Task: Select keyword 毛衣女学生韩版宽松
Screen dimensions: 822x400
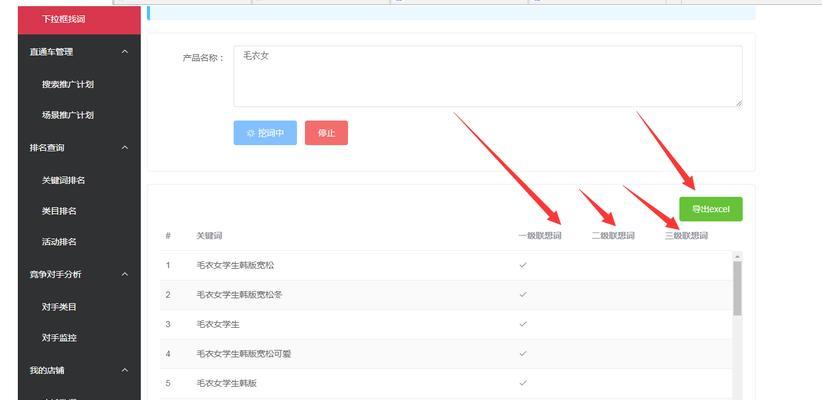Action: [235, 265]
